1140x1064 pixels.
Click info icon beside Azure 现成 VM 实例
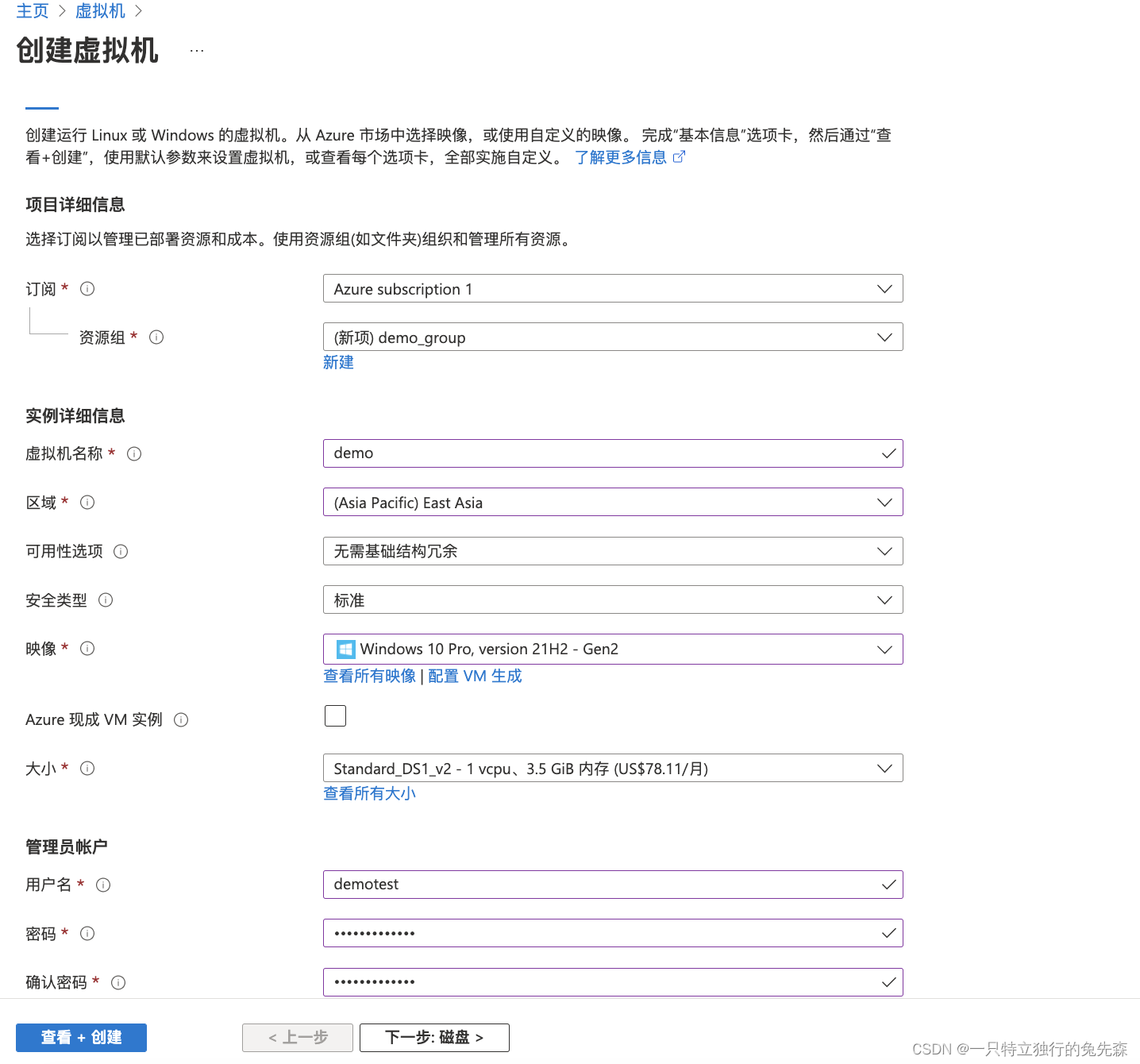[x=181, y=720]
